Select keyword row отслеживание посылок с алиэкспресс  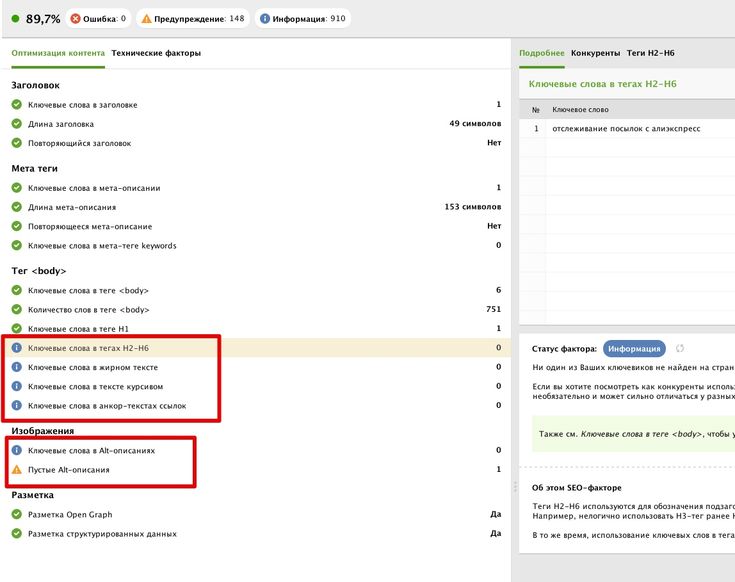(626, 129)
